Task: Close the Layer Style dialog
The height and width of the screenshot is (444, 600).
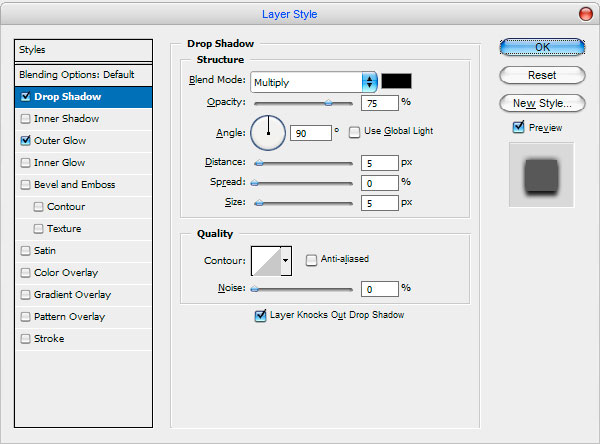Action: pyautogui.click(x=585, y=14)
